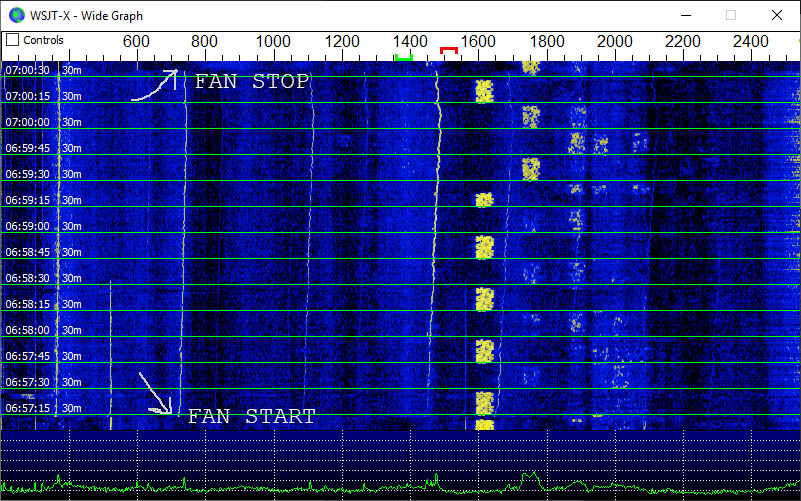
Task: Click the green Rx frequency bracket marker
Action: coord(404,56)
